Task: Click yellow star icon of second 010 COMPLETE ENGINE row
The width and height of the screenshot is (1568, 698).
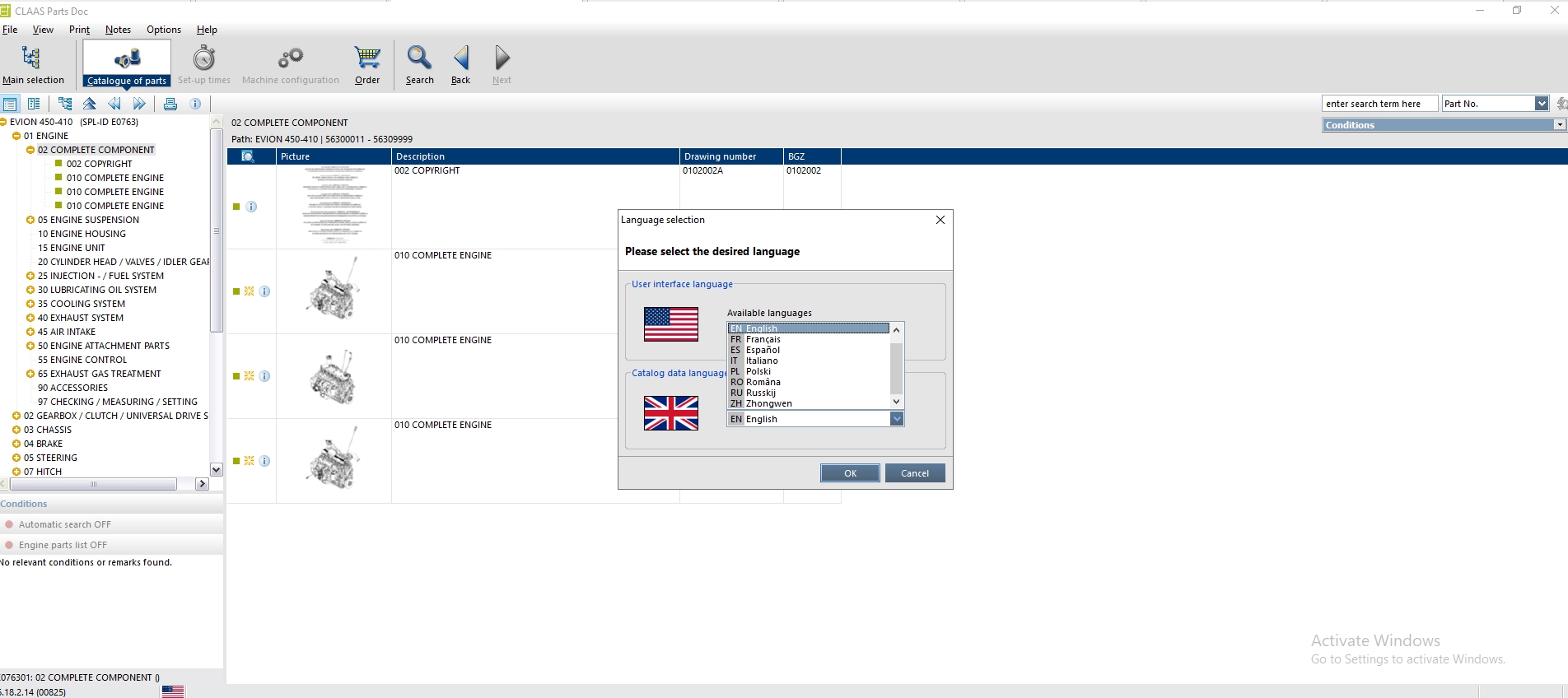Action: click(249, 376)
